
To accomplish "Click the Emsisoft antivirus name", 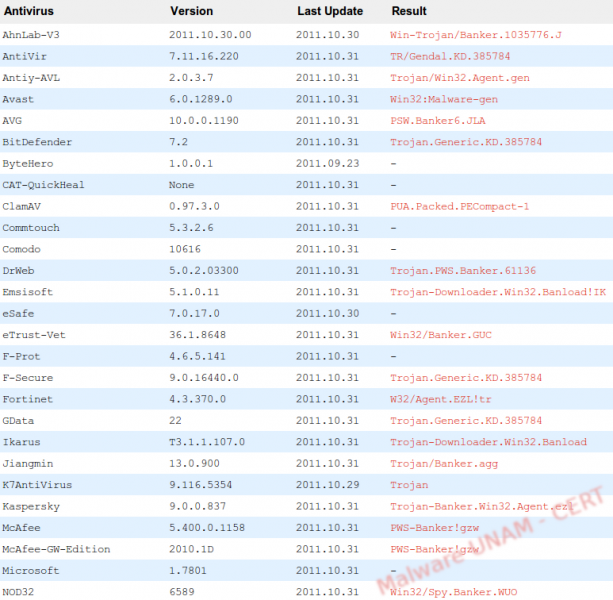I will (27, 292).
